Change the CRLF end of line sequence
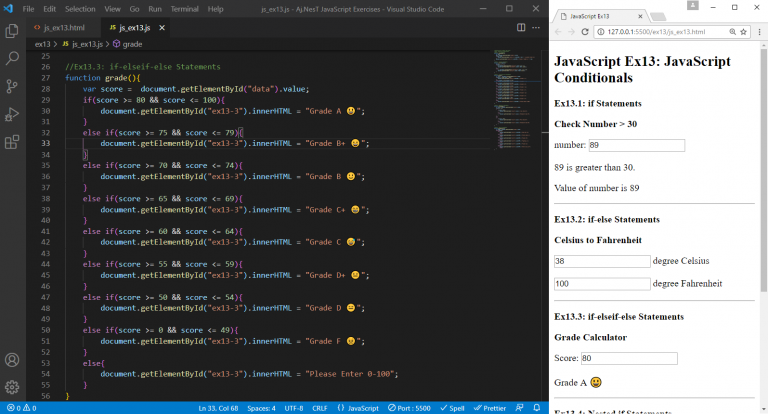Image resolution: width=768 pixels, height=414 pixels. pyautogui.click(x=319, y=408)
